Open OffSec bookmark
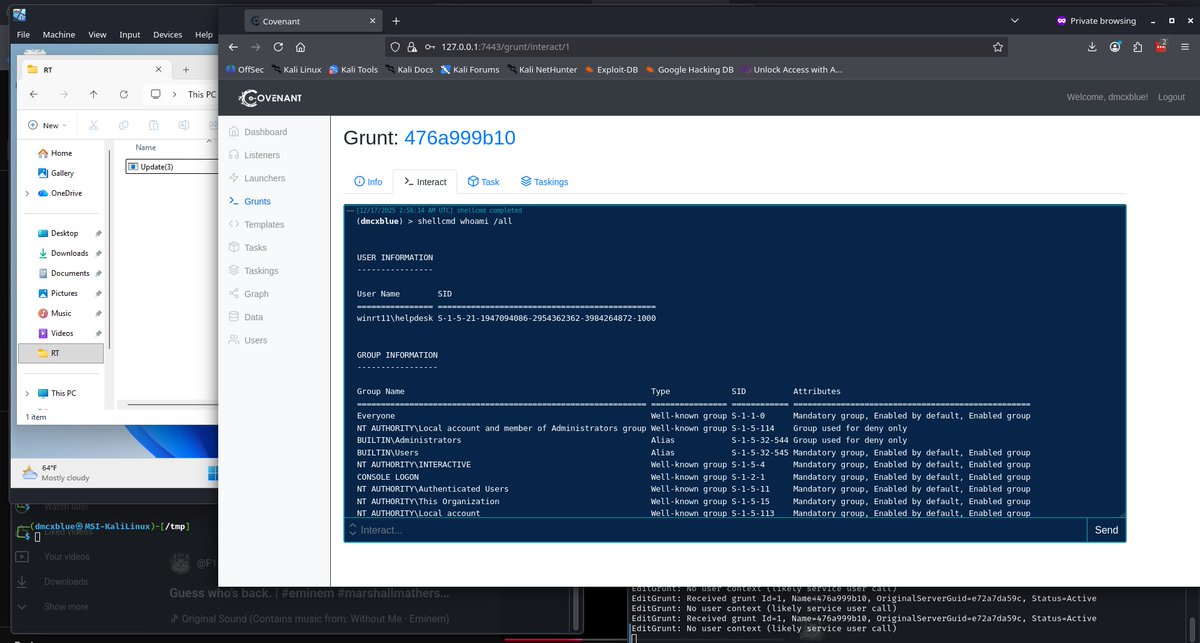Image resolution: width=1200 pixels, height=643 pixels. (243, 69)
